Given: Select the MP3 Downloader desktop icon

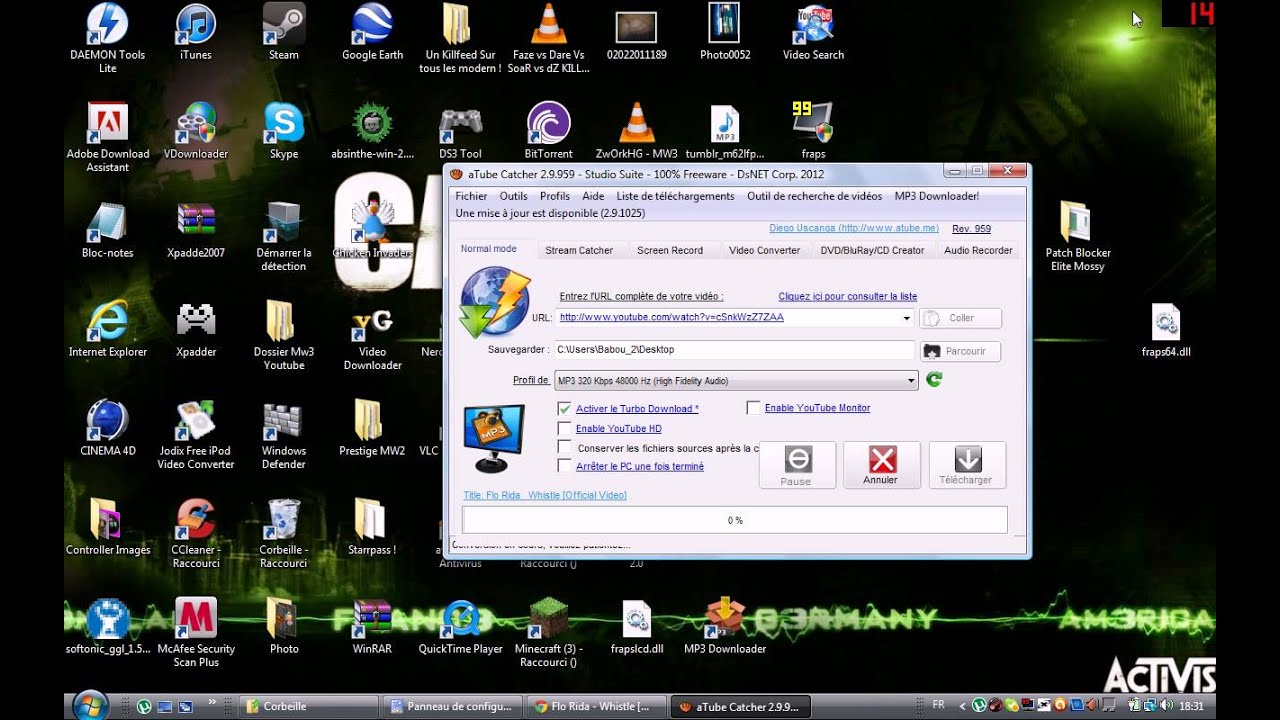Looking at the screenshot, I should 725,627.
